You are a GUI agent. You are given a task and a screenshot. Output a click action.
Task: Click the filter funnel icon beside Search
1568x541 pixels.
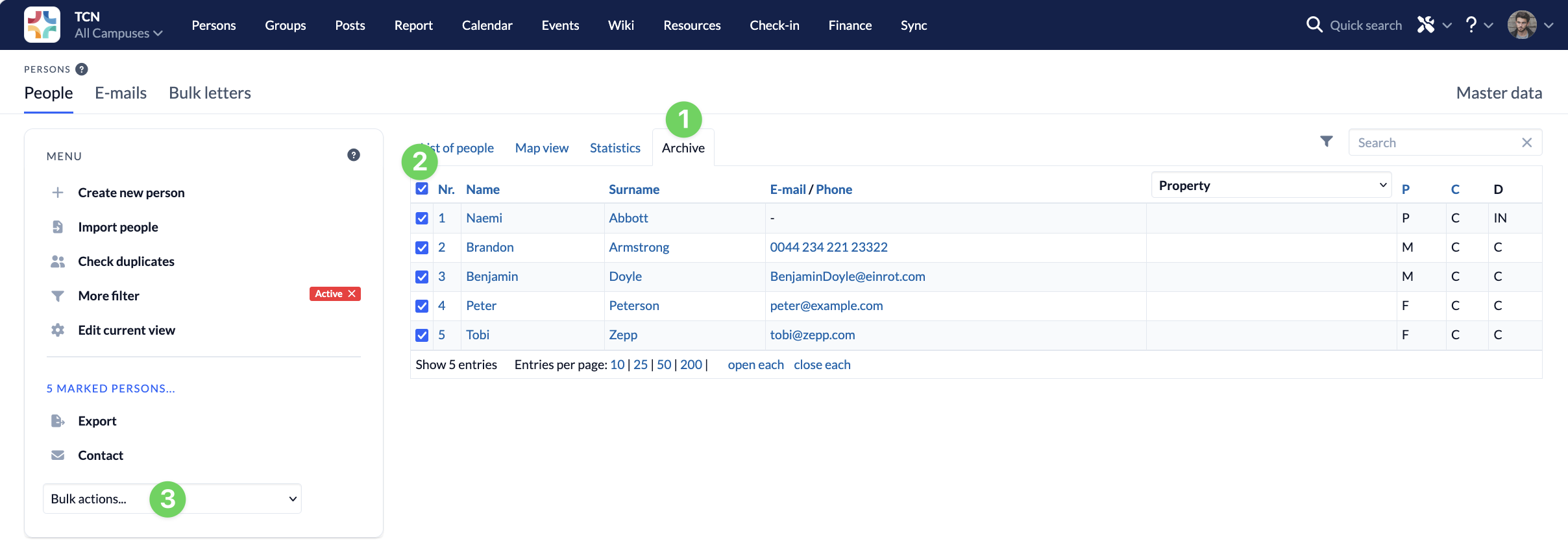coord(1327,141)
